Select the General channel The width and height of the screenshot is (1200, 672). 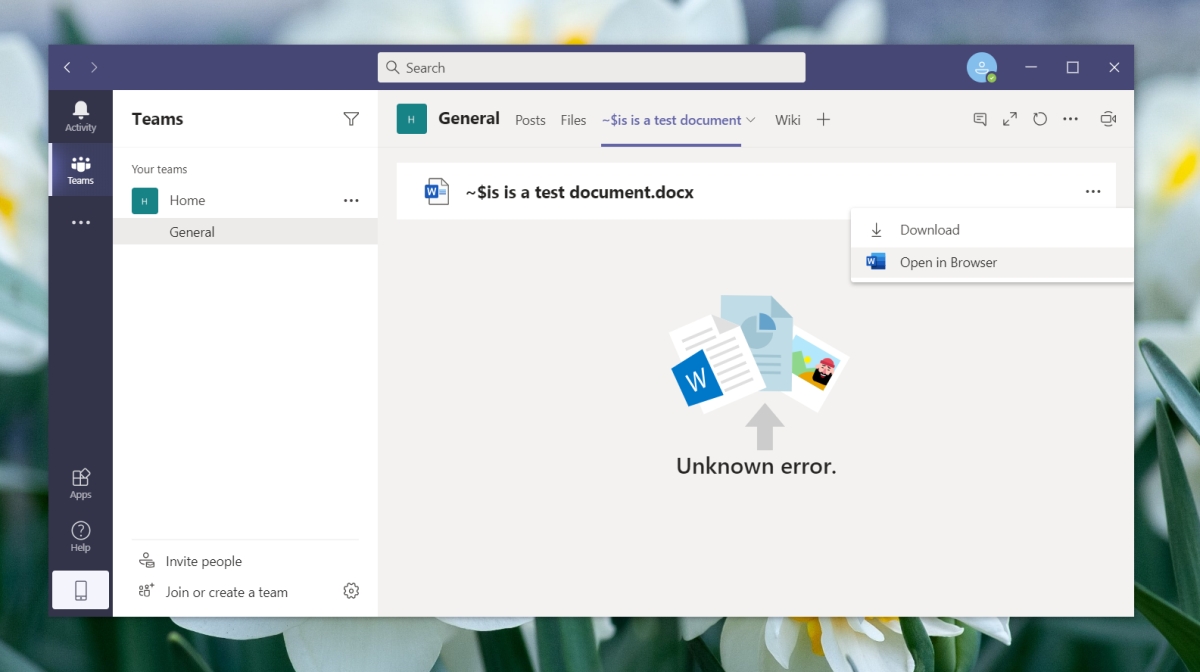[x=245, y=232]
